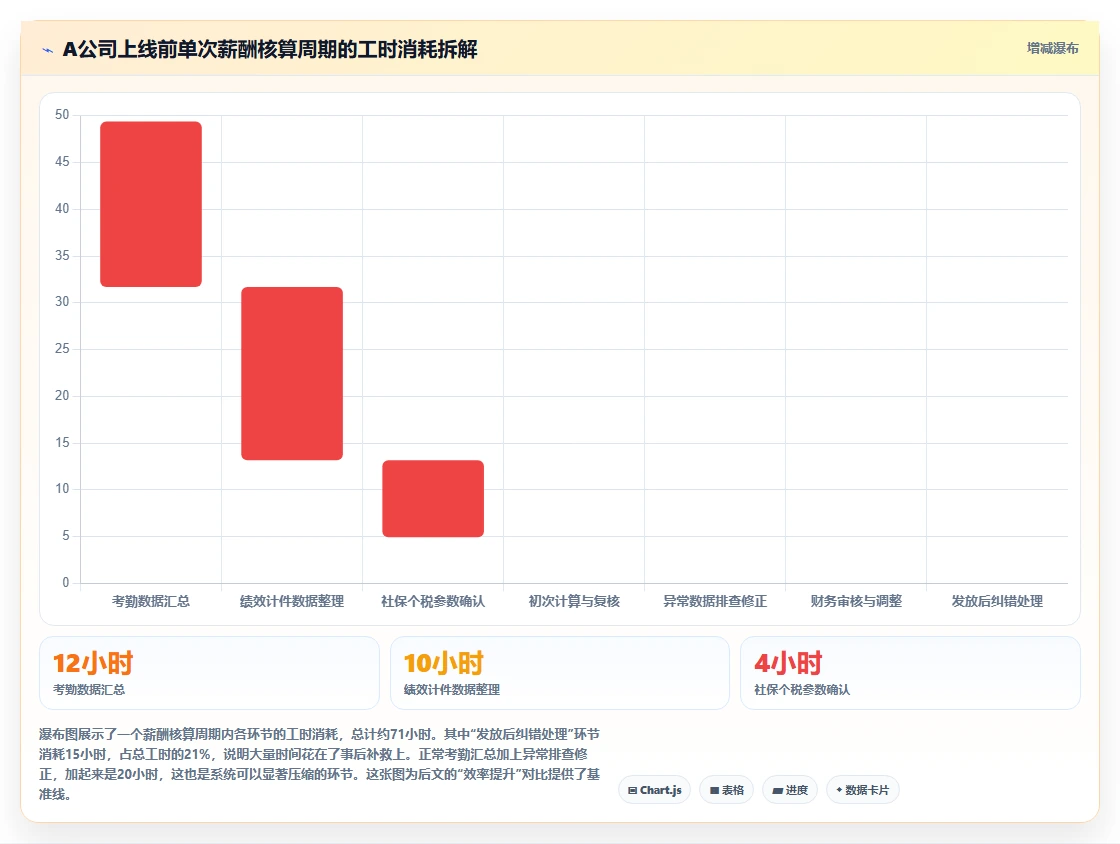The image size is (1120, 844).
Task: Click the 进度 tag pill
Action: click(790, 790)
